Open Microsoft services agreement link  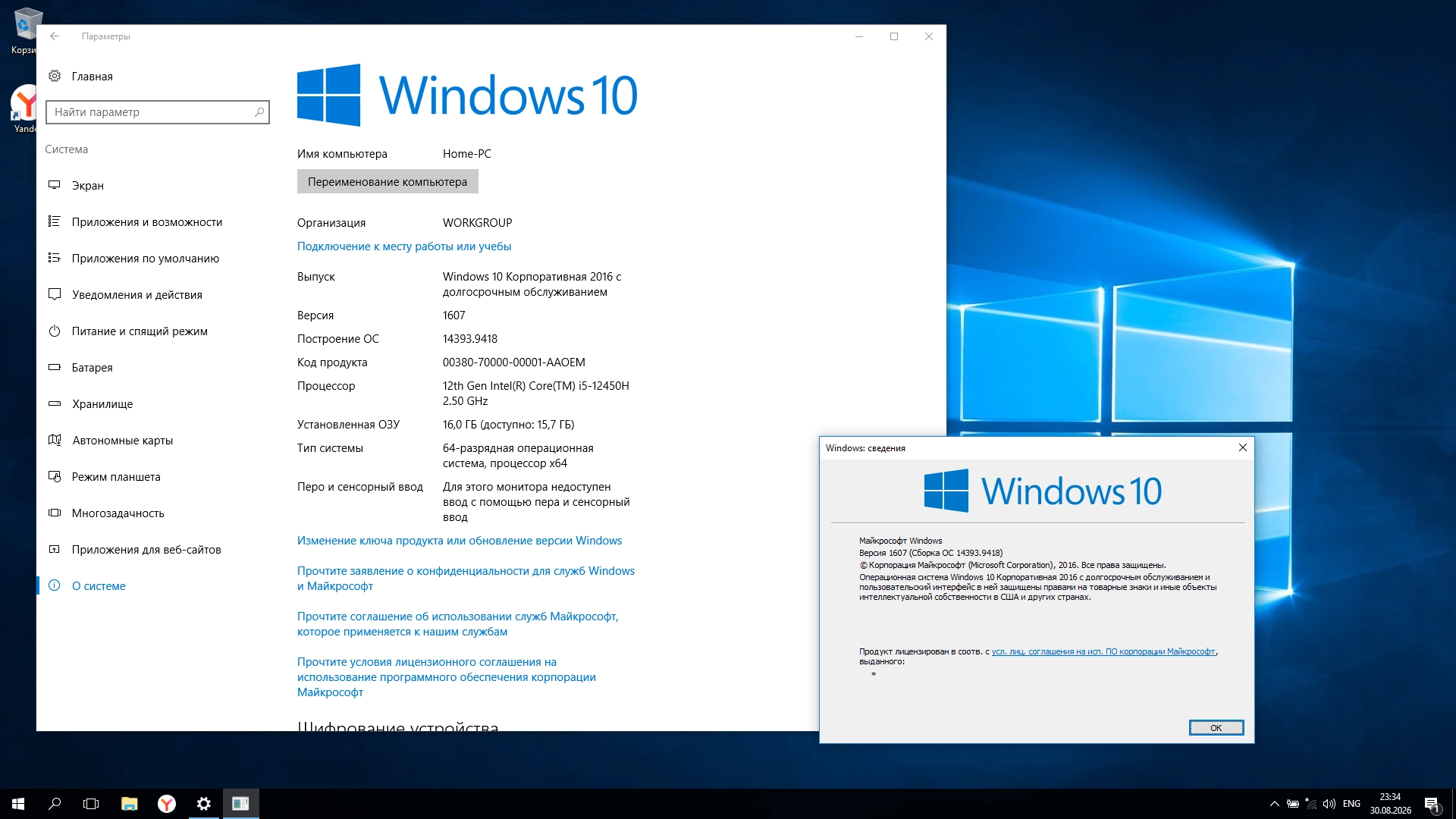point(458,624)
